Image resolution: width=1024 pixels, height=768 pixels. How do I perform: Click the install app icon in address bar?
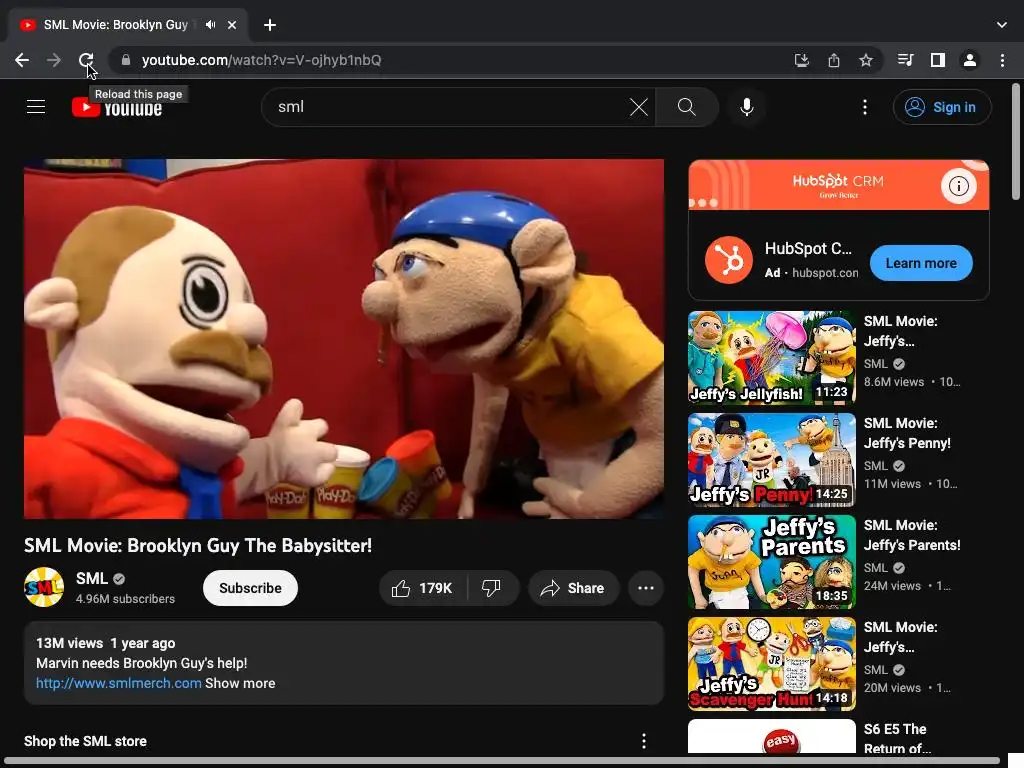(x=801, y=60)
